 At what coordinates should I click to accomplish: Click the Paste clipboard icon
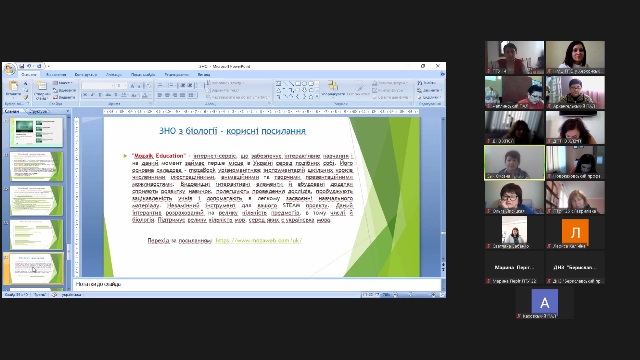click(x=13, y=88)
